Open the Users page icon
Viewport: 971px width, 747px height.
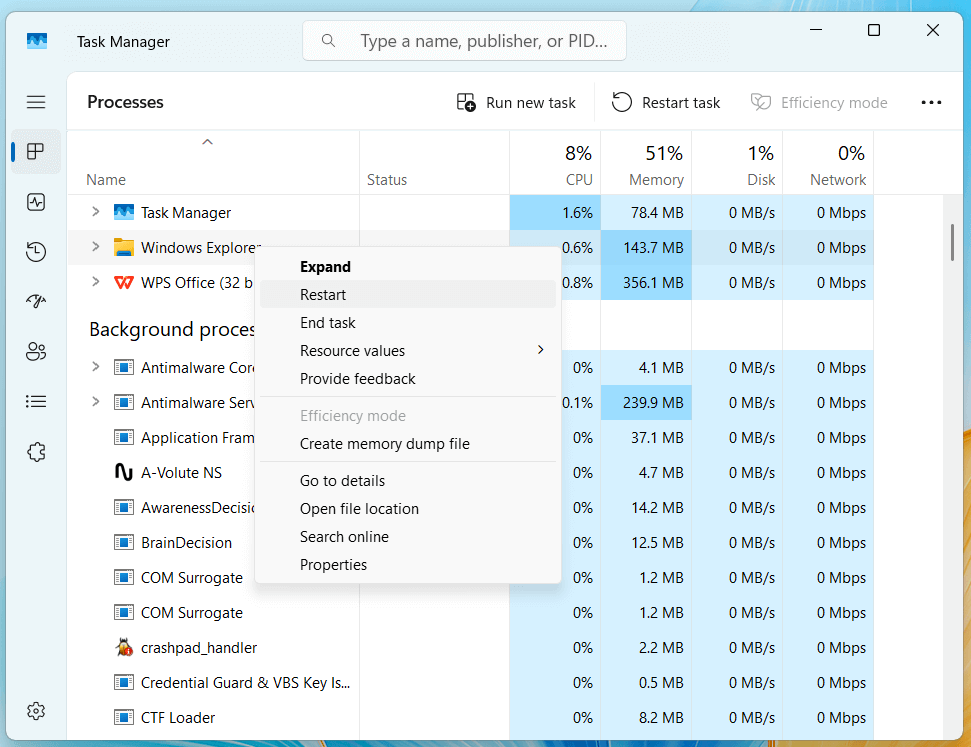[36, 352]
